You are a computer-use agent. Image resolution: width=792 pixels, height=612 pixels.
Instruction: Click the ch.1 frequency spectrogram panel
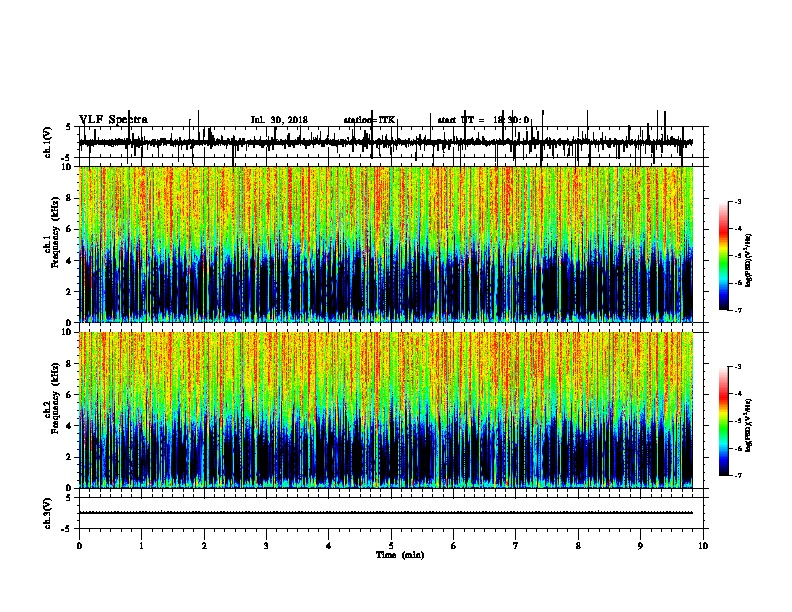386,244
